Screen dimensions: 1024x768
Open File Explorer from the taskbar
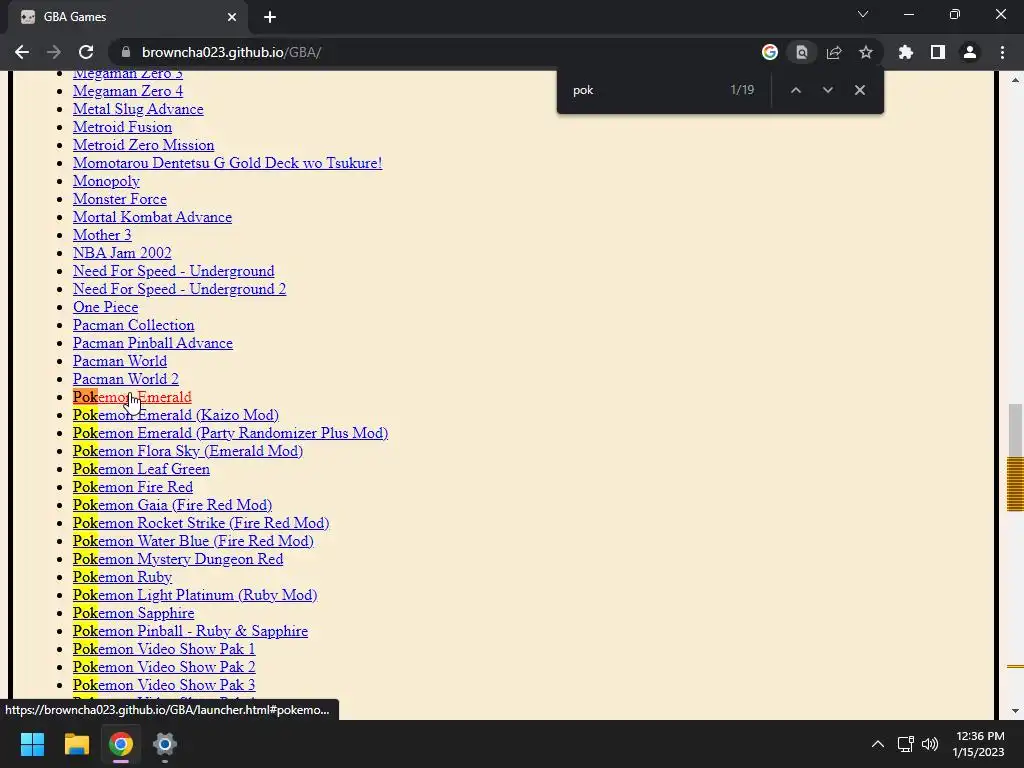click(76, 744)
